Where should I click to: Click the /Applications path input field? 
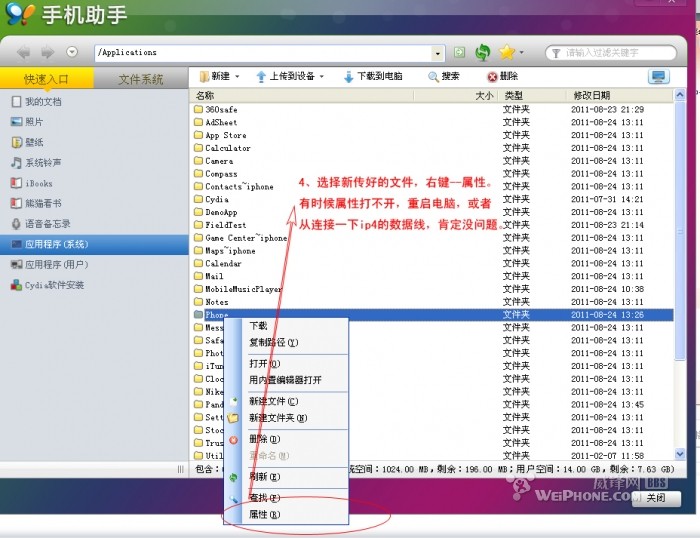click(264, 53)
